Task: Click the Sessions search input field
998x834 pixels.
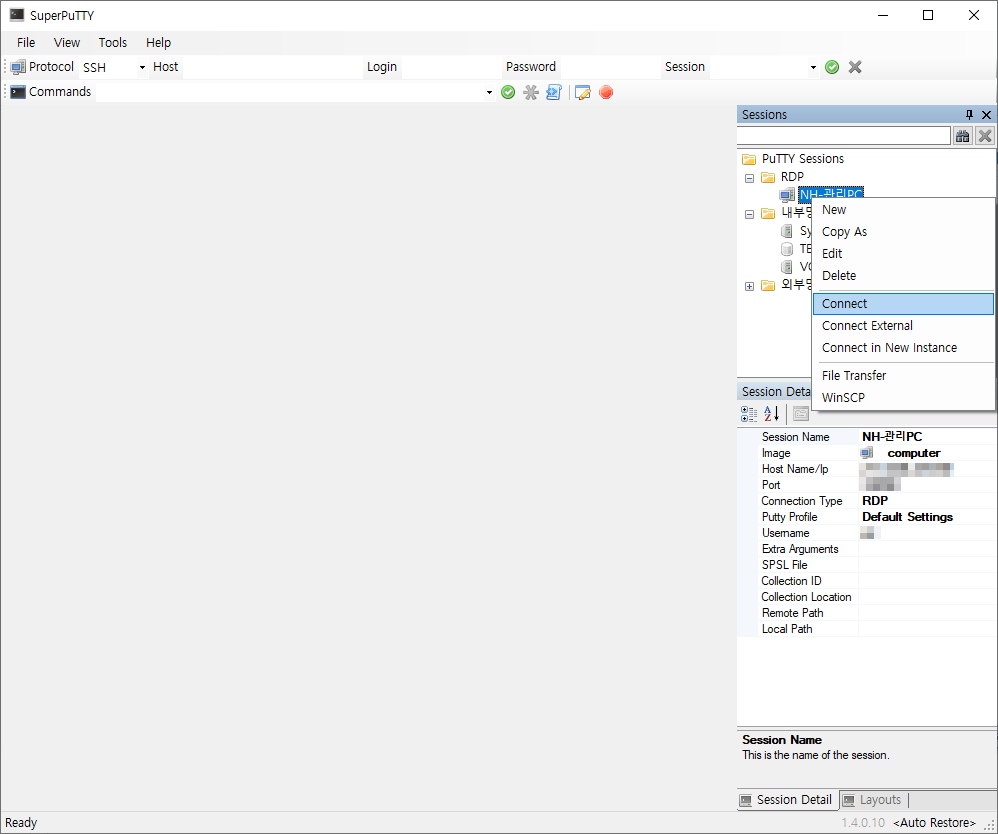Action: click(x=843, y=136)
